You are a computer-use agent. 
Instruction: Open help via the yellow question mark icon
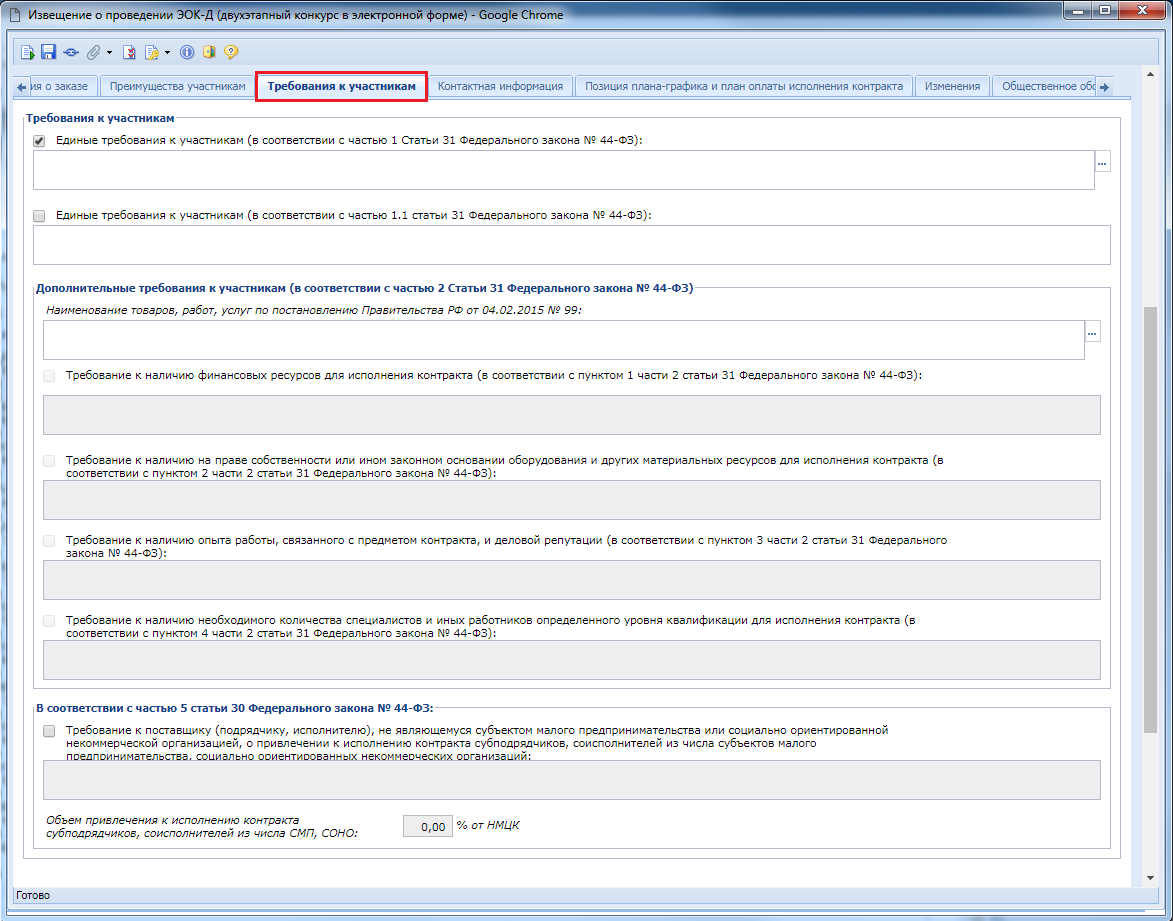[x=231, y=52]
